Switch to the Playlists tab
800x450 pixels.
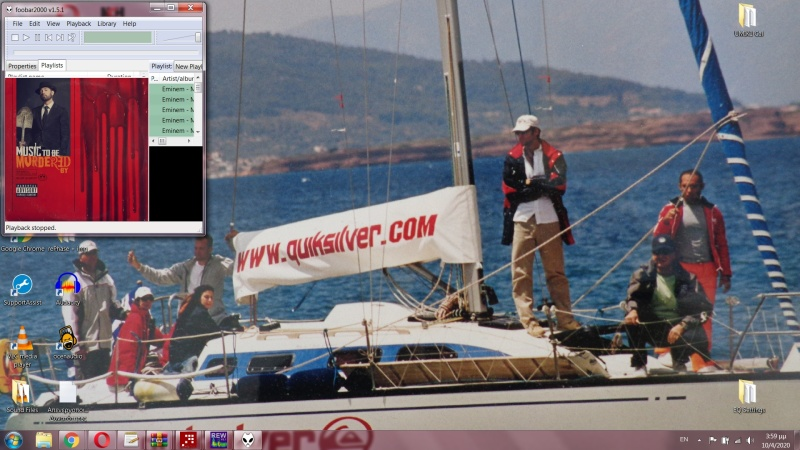pyautogui.click(x=52, y=65)
